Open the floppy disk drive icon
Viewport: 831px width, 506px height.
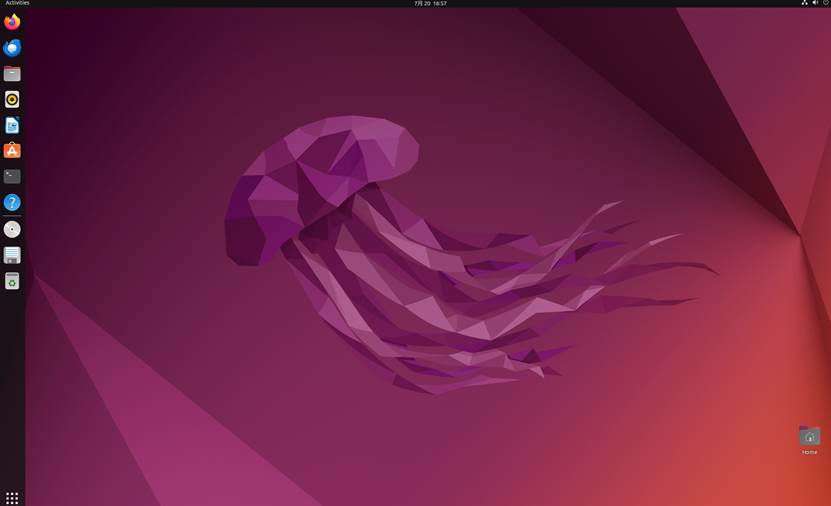coord(12,255)
